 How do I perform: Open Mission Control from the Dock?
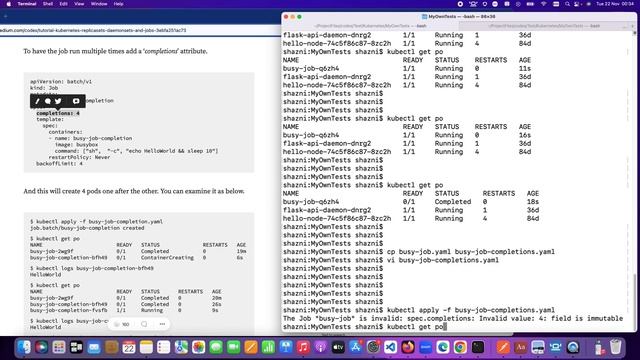(x=76, y=347)
